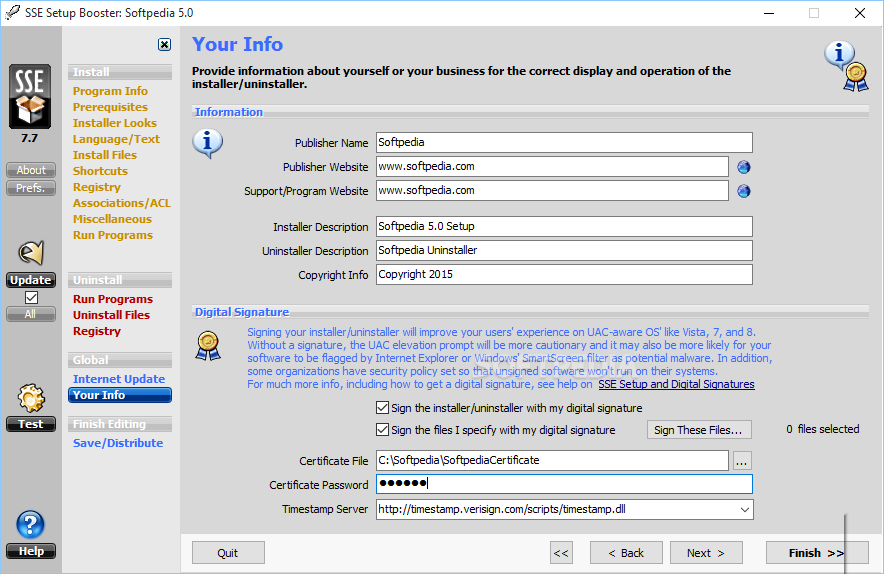Open the Language/Text section
Screen dimensions: 884x574
[116, 139]
